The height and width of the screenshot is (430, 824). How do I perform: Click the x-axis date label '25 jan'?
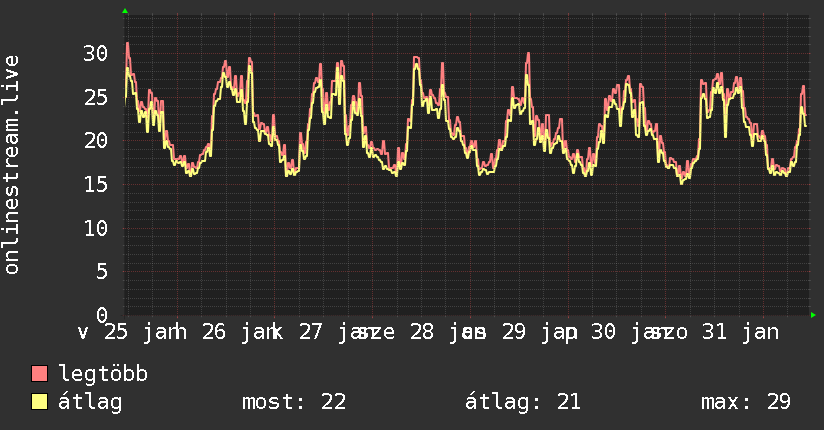point(142,332)
